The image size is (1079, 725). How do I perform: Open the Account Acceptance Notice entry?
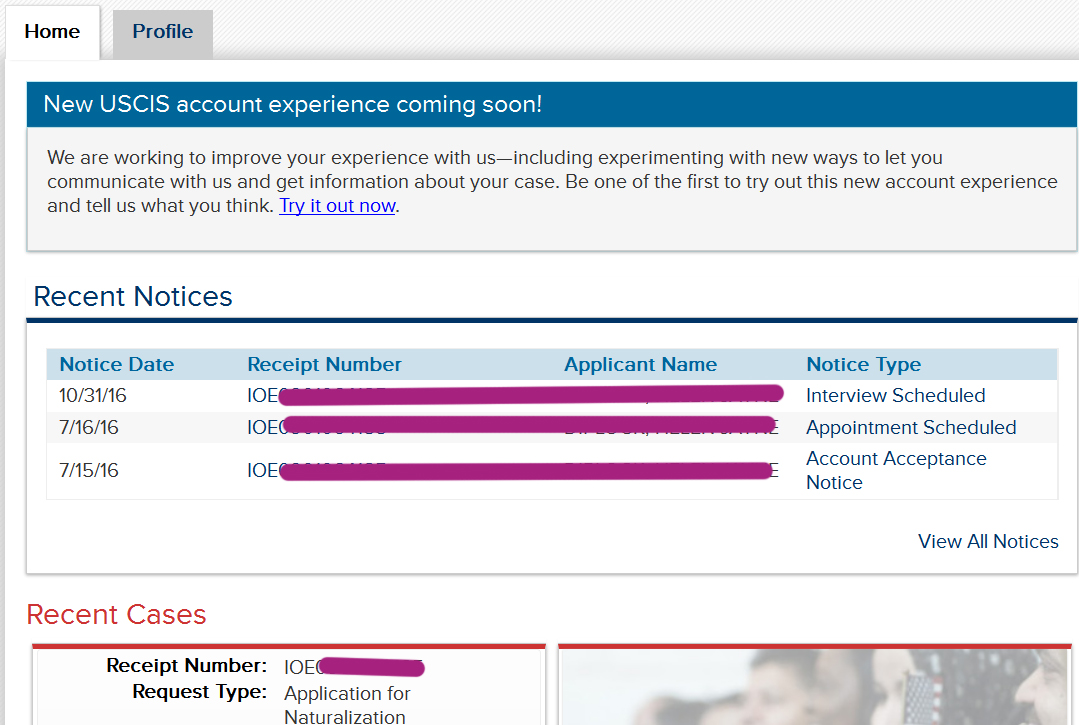(x=895, y=470)
